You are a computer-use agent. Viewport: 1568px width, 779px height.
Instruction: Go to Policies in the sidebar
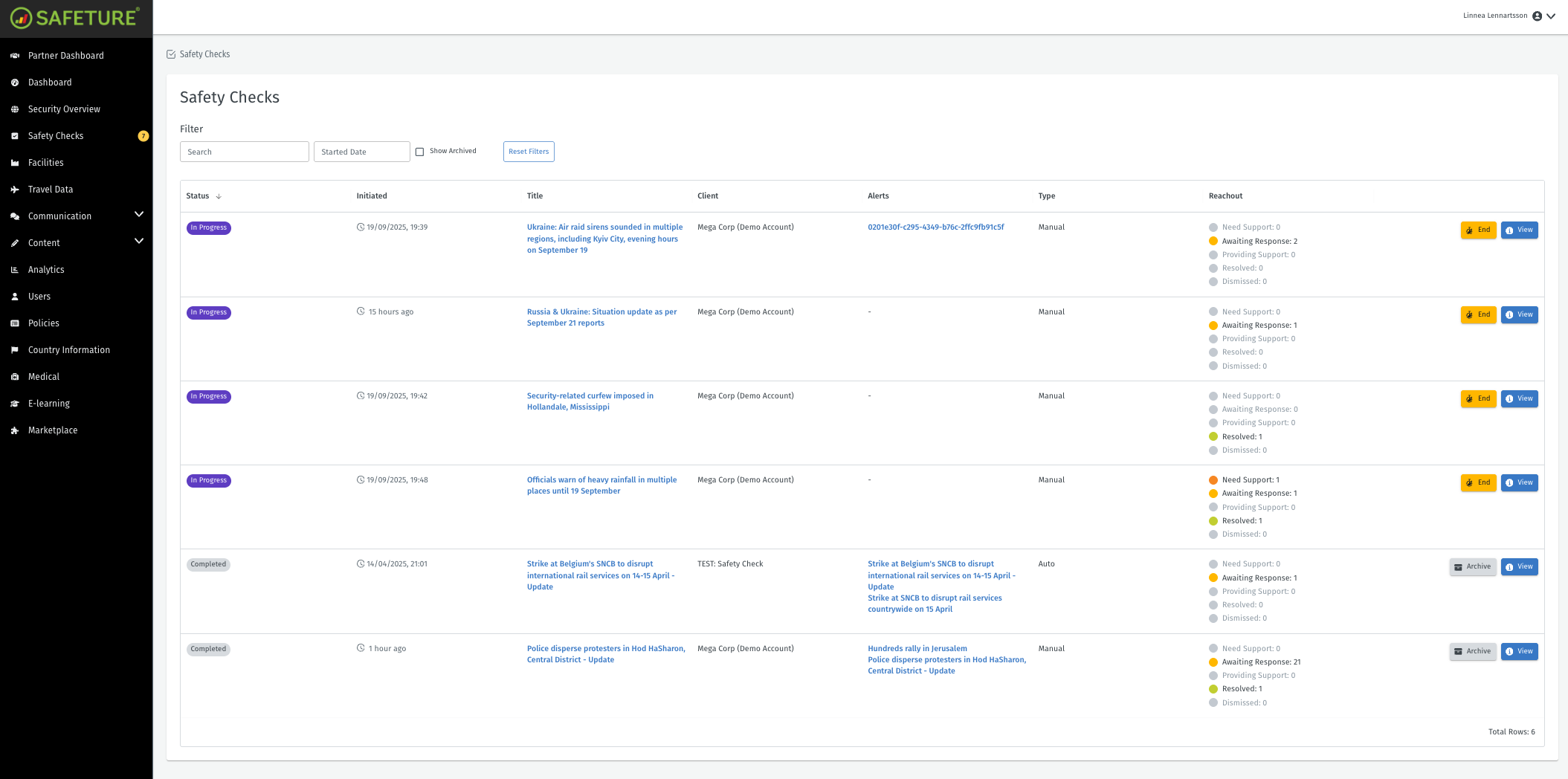click(x=44, y=323)
